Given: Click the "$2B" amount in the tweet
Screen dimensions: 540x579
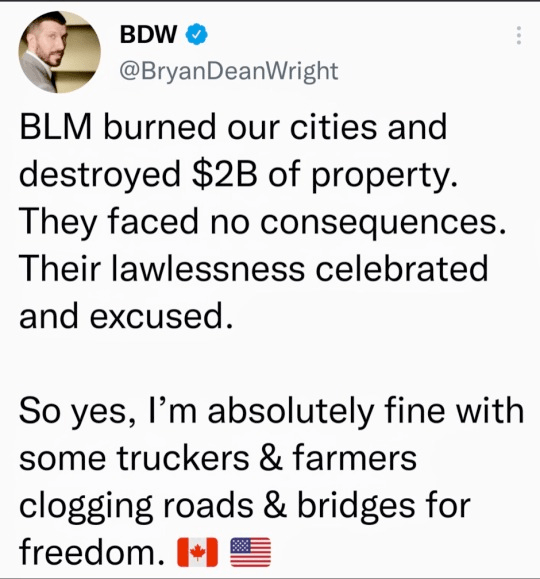Looking at the screenshot, I should coord(224,174).
